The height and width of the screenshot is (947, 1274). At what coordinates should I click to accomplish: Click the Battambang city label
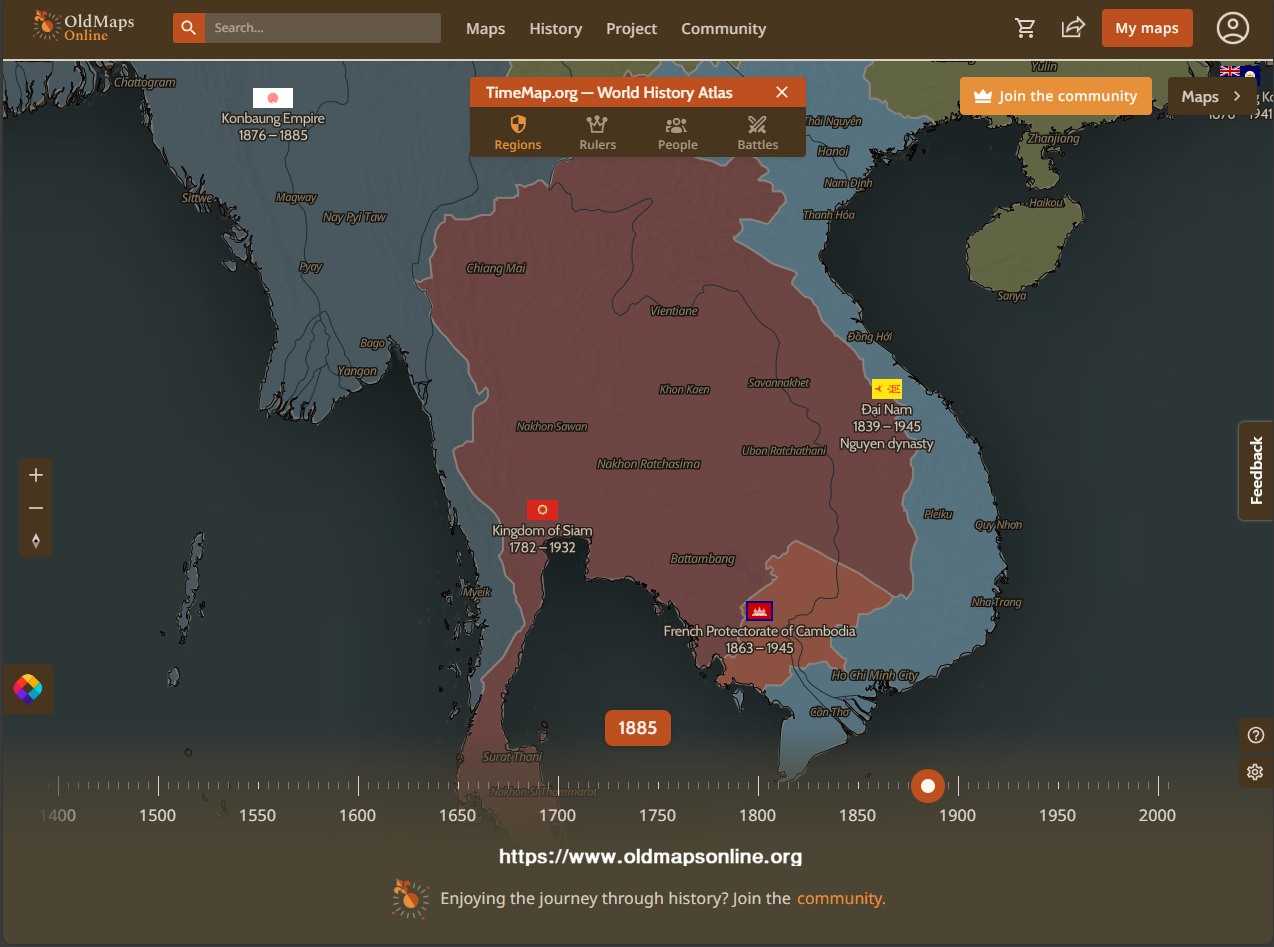pyautogui.click(x=702, y=559)
